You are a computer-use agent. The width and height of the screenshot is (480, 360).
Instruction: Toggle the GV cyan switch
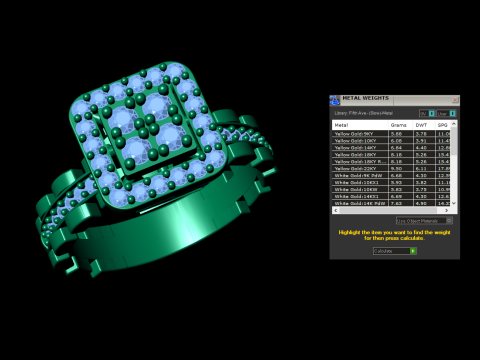coord(432,113)
